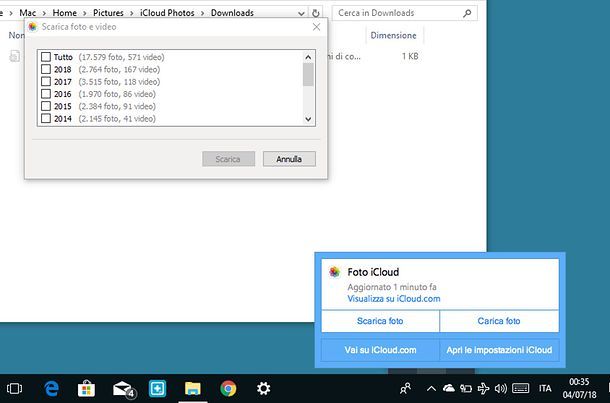
Task: Click the Annulla button
Action: pyautogui.click(x=289, y=159)
